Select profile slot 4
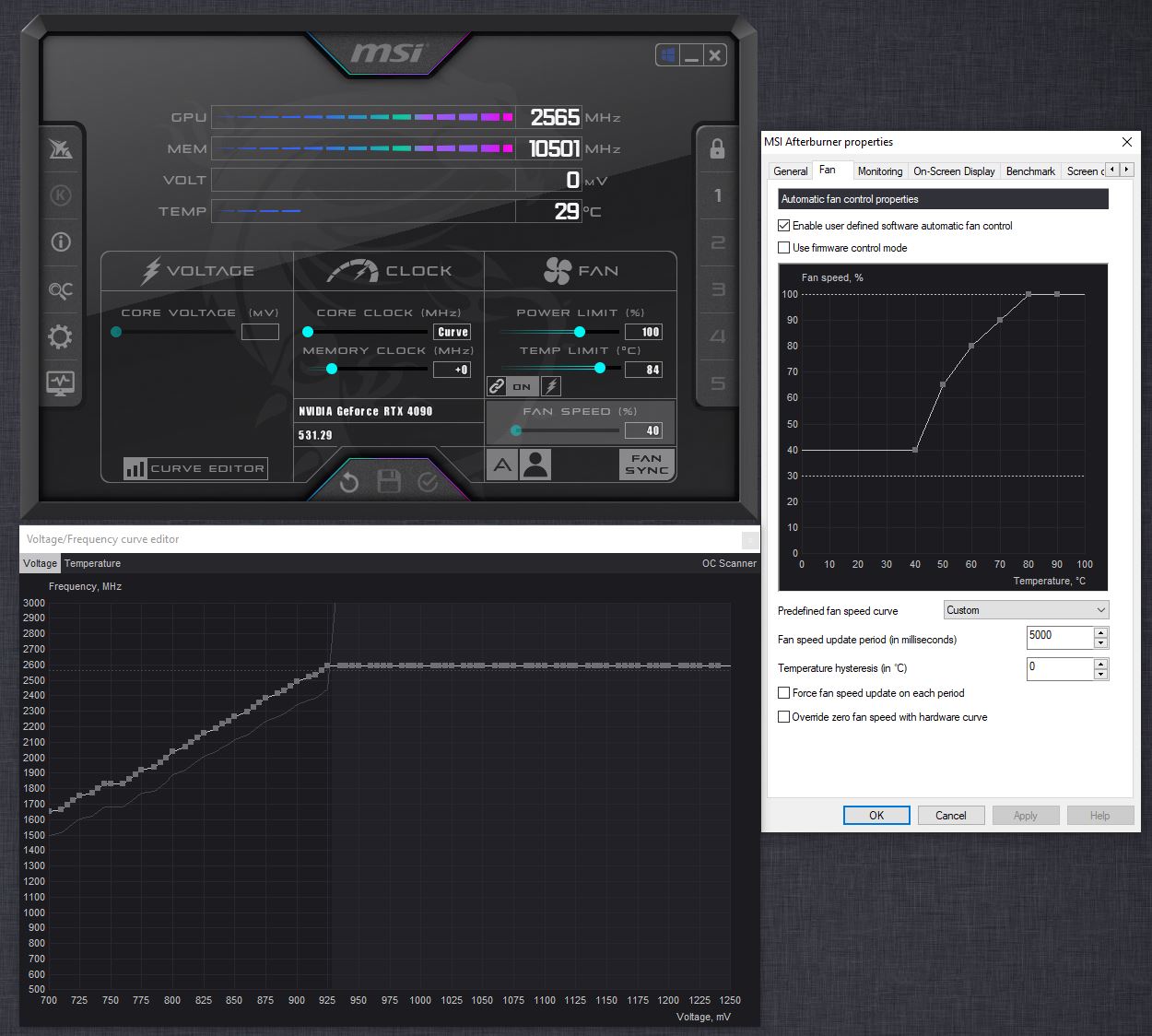This screenshot has height=1036, width=1152. point(718,336)
